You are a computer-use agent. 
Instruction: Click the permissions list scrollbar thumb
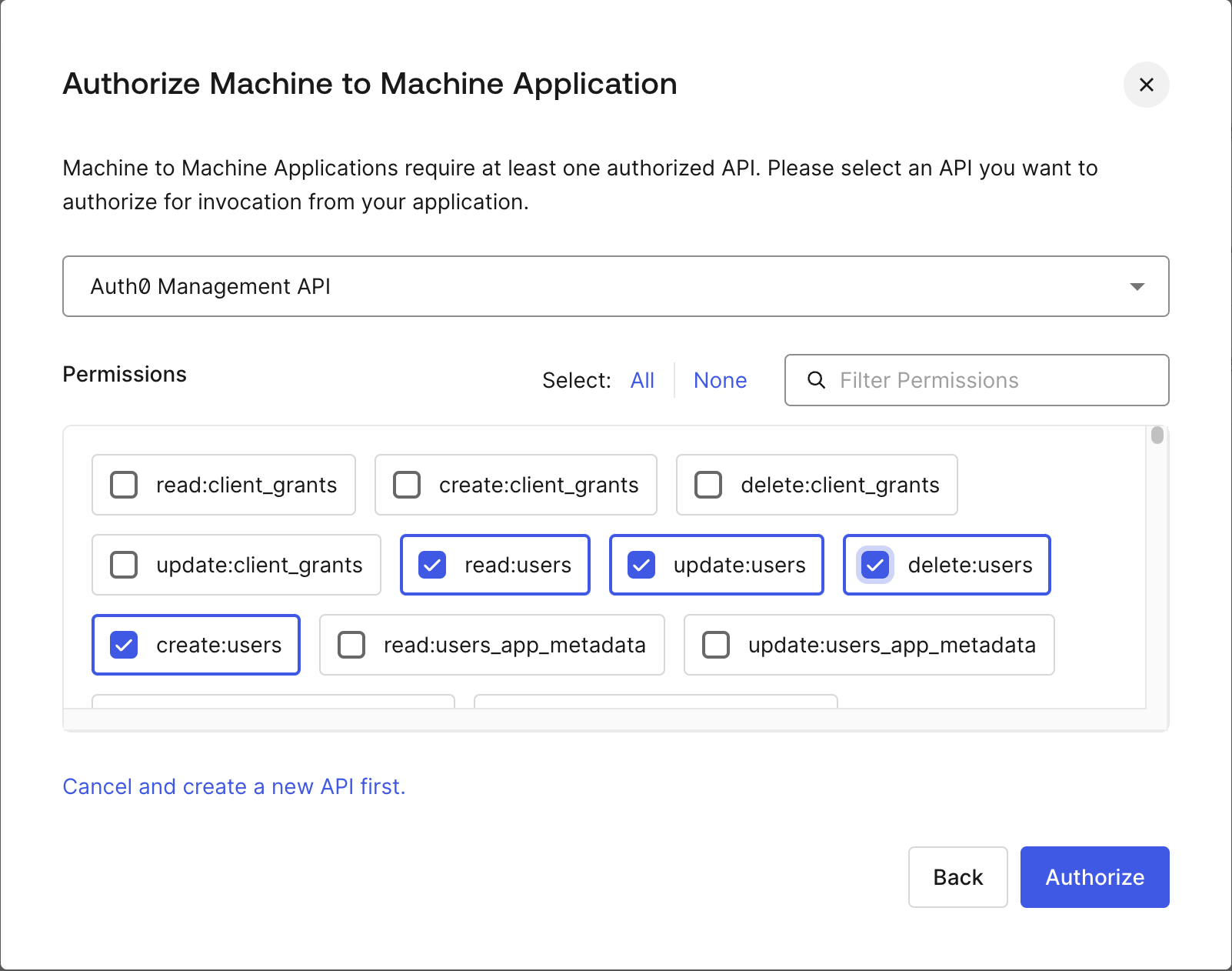pyautogui.click(x=1157, y=435)
